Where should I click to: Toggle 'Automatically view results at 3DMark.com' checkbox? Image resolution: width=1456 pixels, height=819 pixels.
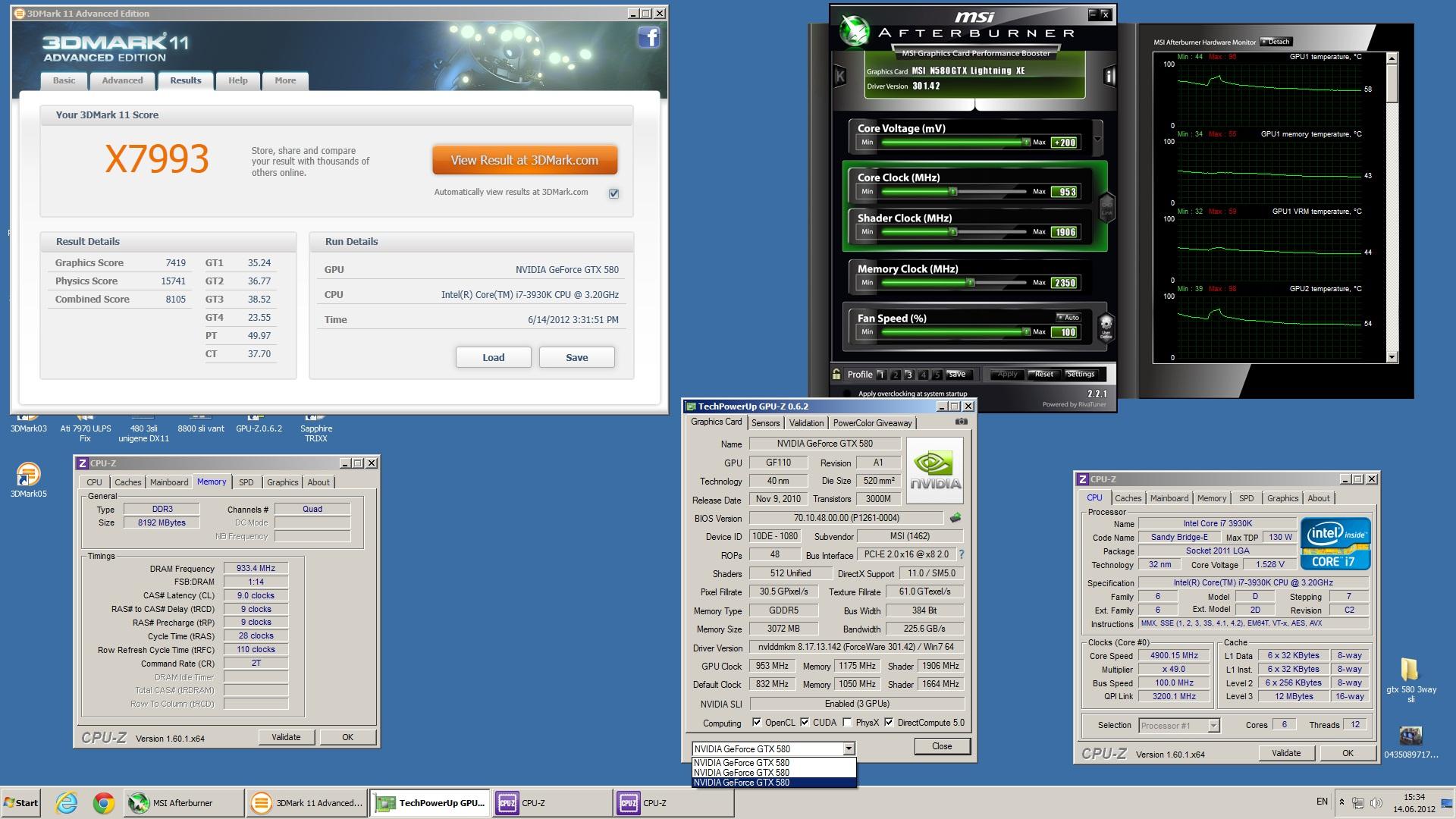click(613, 193)
